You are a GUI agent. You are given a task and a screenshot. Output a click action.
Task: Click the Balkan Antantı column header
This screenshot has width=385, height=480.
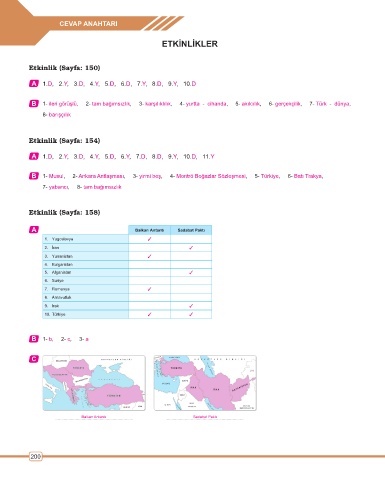click(x=149, y=230)
